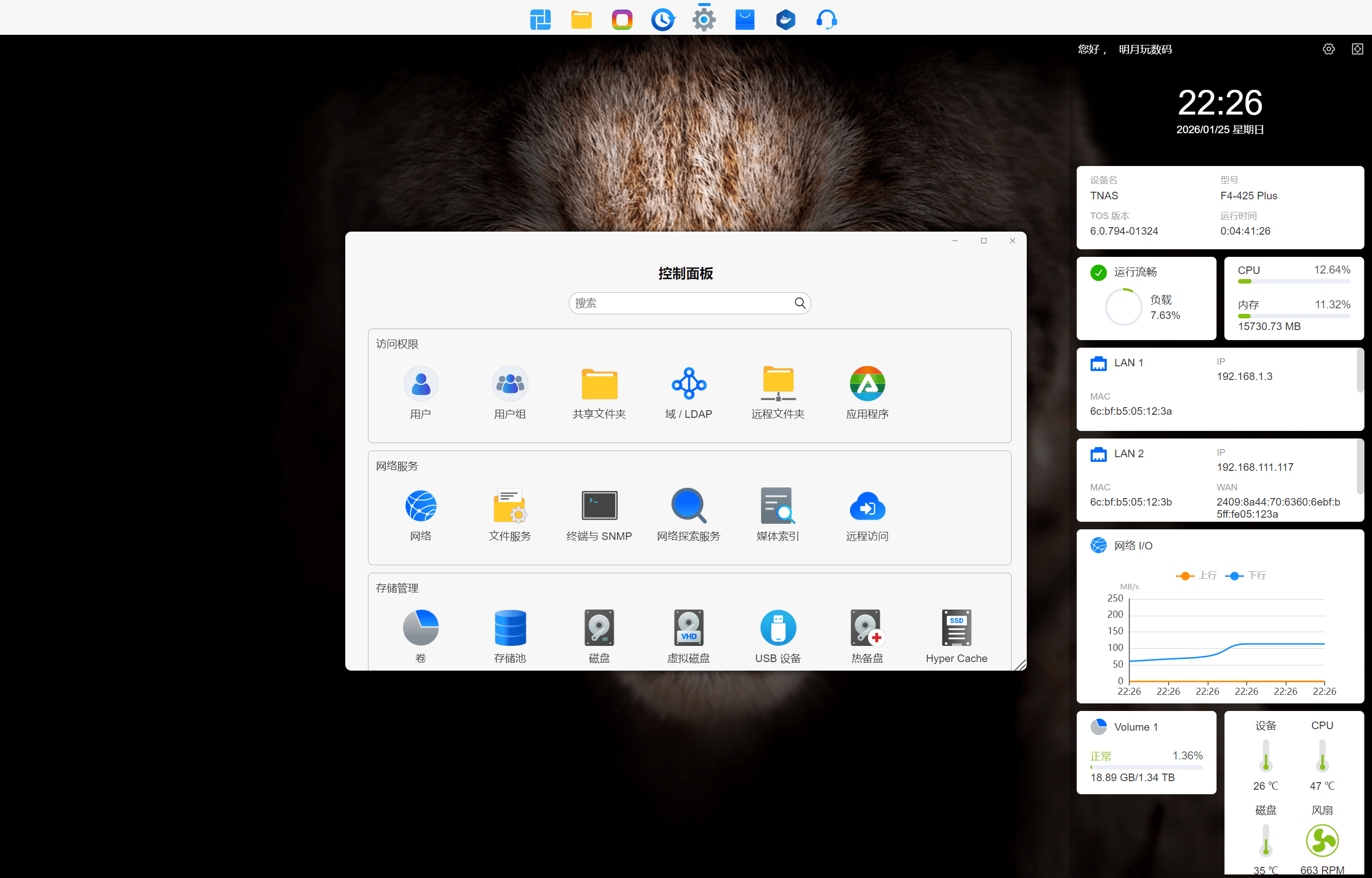Open the 共享文件夹 shared folder icon
Viewport: 1372px width, 878px height.
pos(599,383)
